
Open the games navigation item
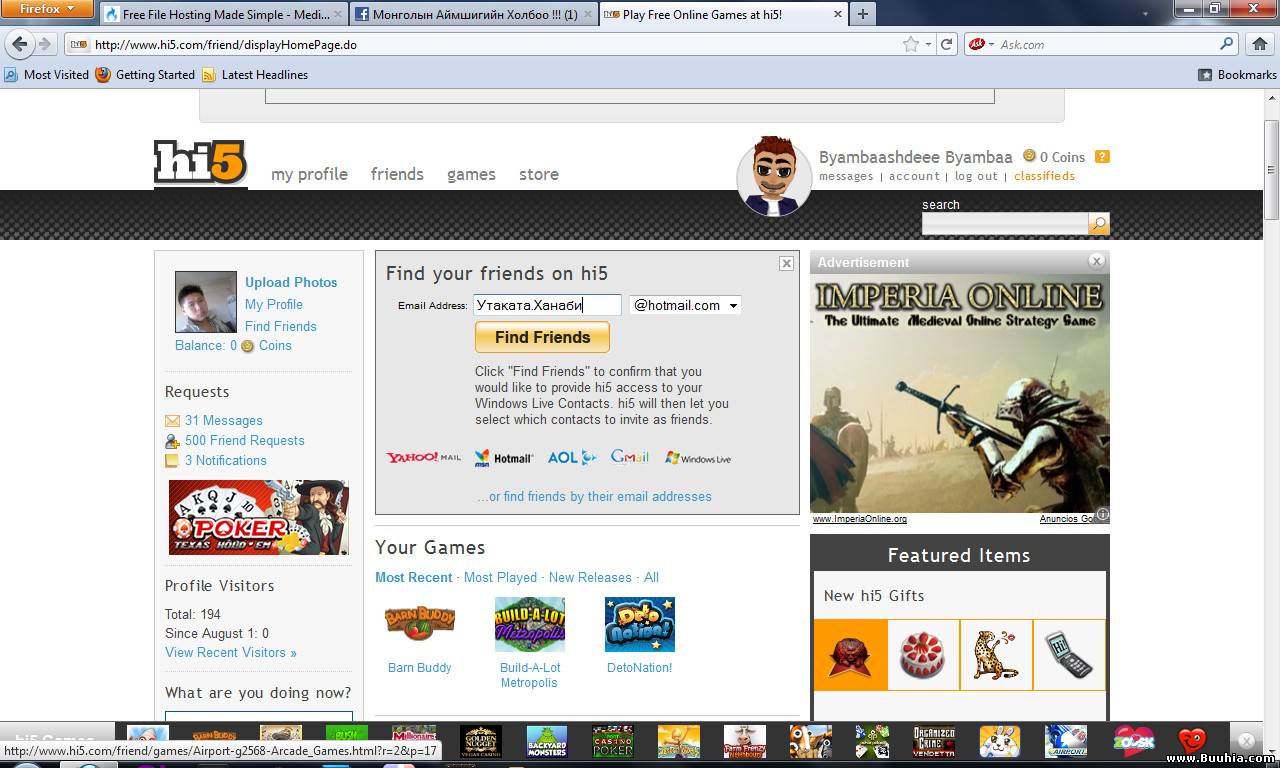(x=471, y=174)
